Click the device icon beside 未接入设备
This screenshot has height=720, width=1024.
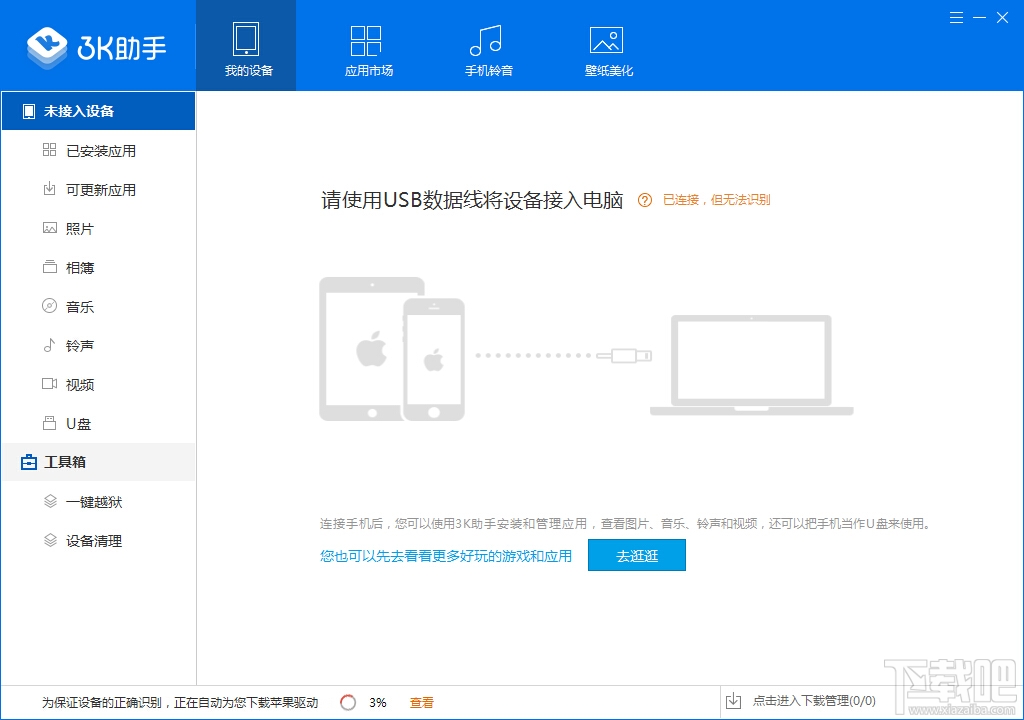click(29, 112)
